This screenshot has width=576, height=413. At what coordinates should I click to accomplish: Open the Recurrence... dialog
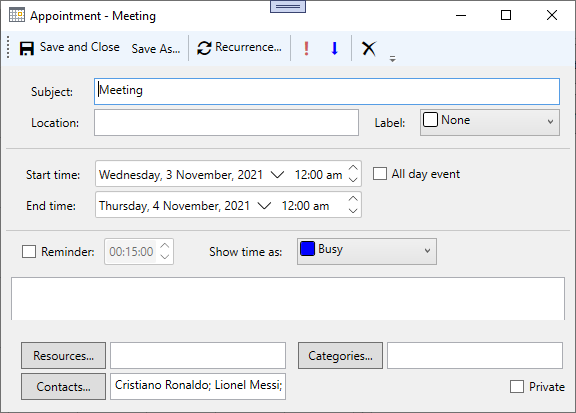click(240, 48)
